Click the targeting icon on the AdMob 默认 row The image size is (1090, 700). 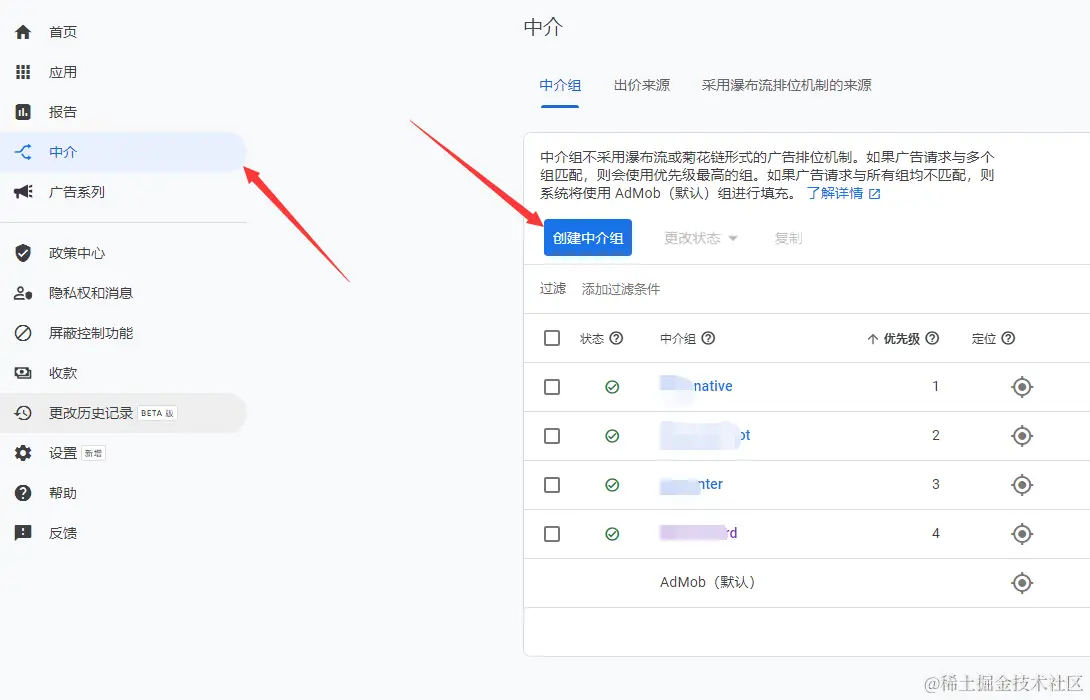[1021, 582]
